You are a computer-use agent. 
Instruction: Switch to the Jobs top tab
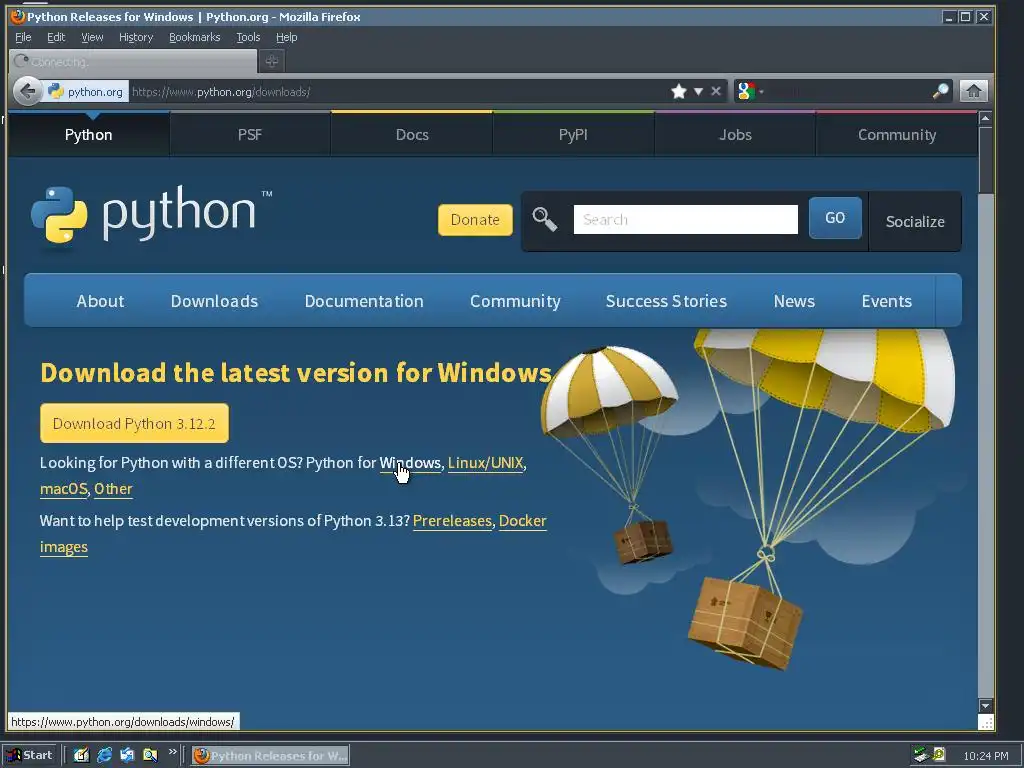(x=735, y=135)
